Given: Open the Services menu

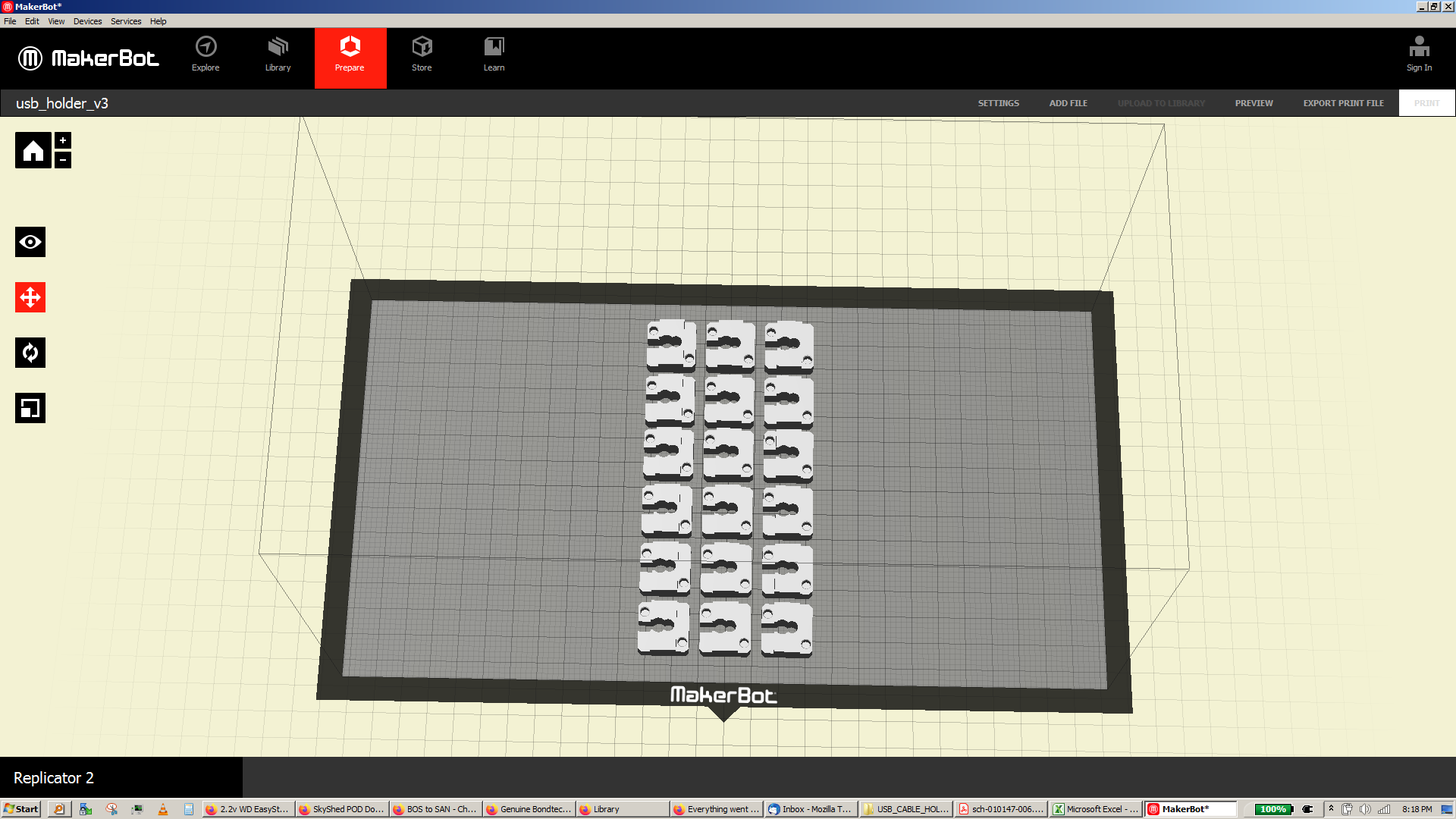Looking at the screenshot, I should tap(126, 21).
